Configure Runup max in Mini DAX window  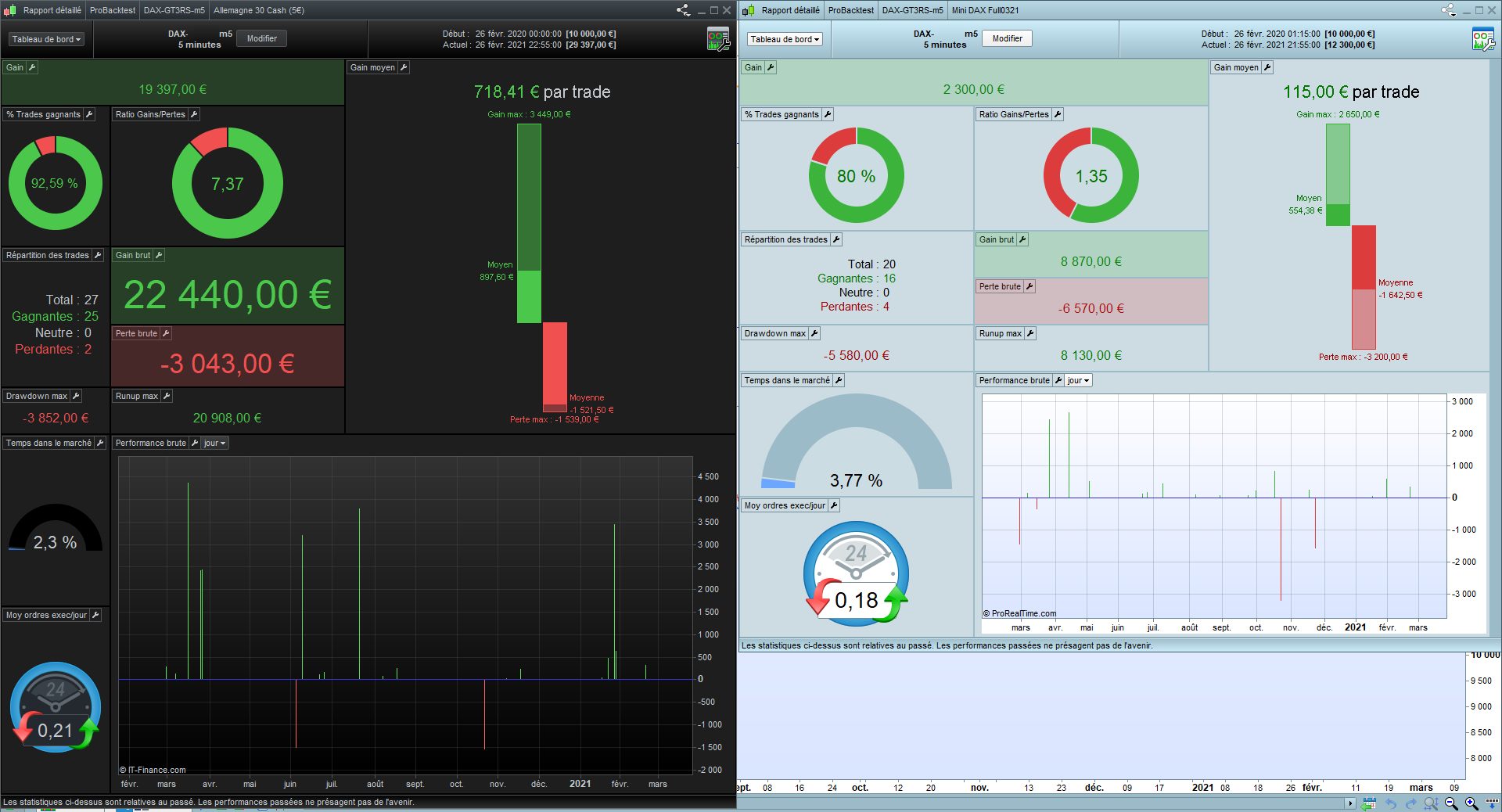(1030, 334)
